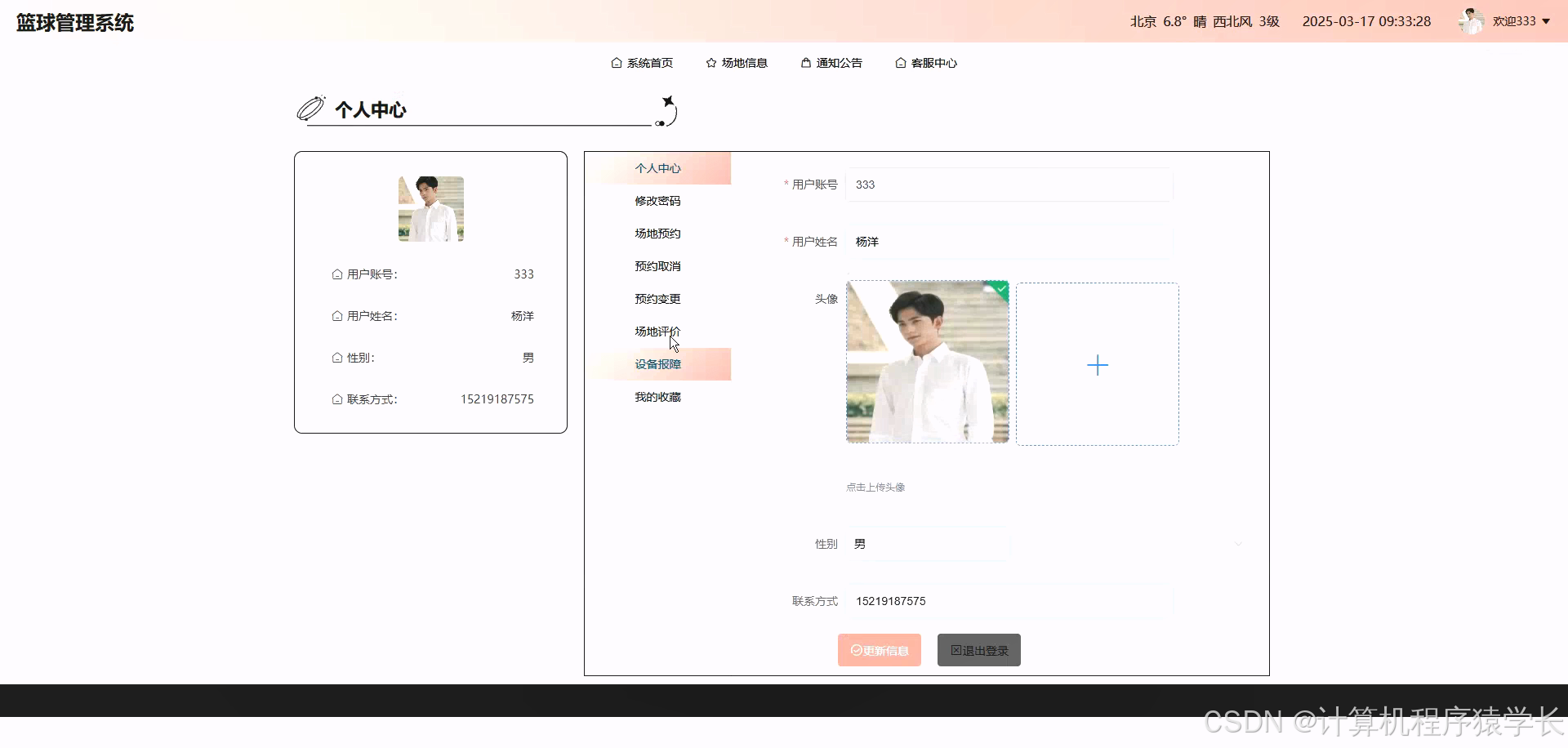Select the 预约变更 sidebar item

click(657, 298)
